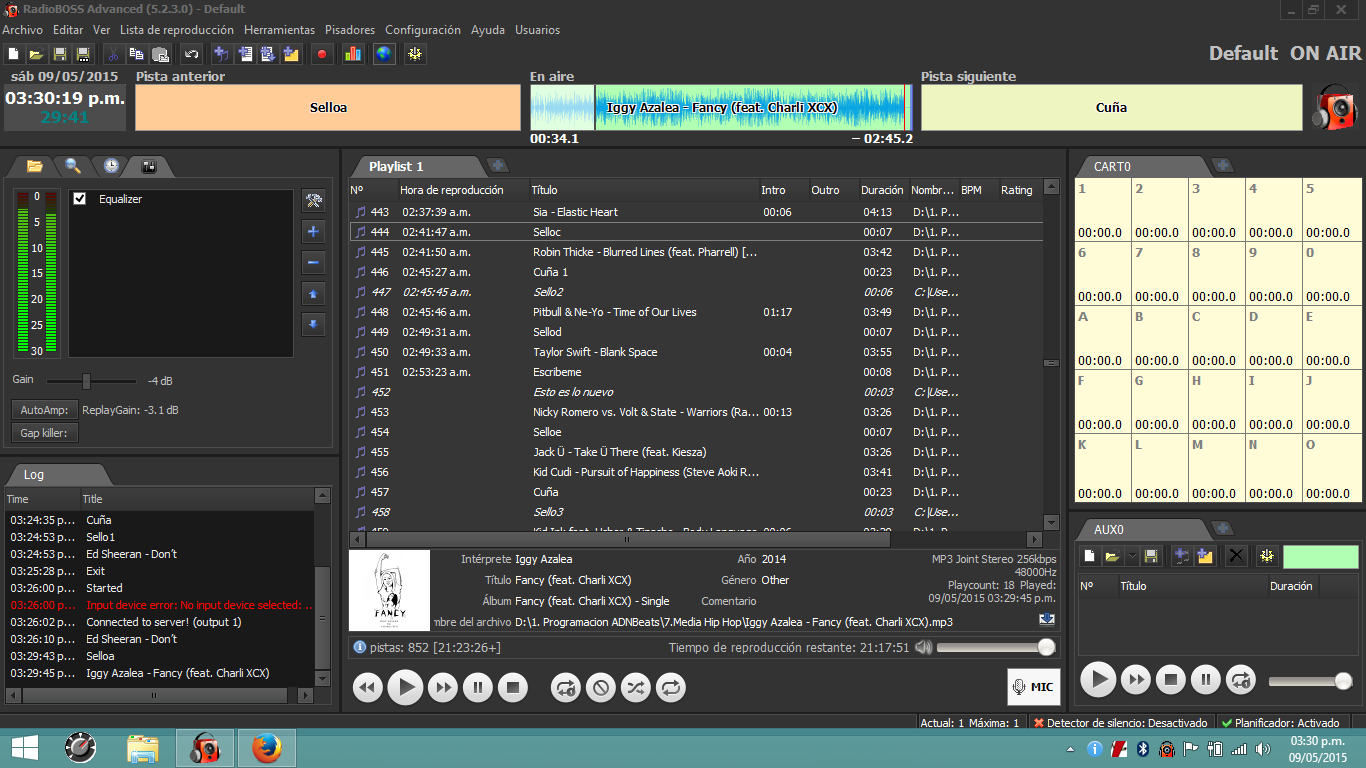Screen dimensions: 1366x768
Task: Click the AUX0 volume slider knob
Action: [1344, 681]
